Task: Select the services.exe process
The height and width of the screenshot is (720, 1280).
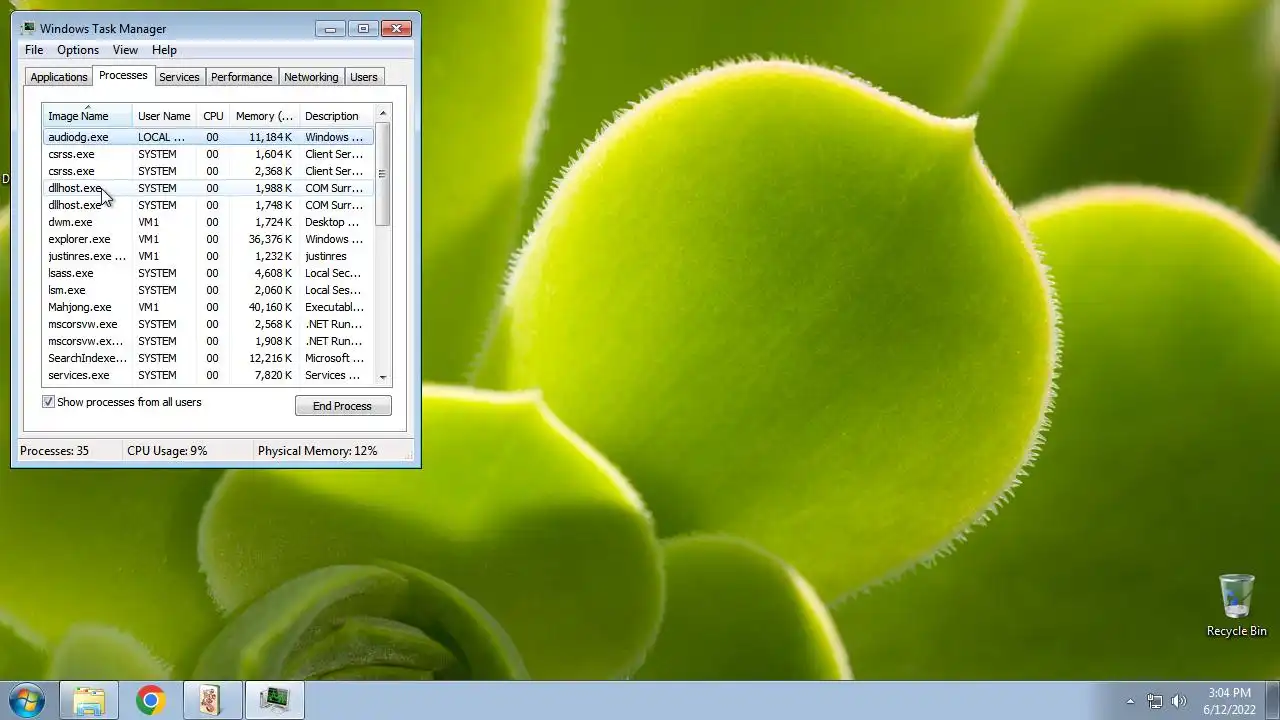Action: [x=208, y=375]
